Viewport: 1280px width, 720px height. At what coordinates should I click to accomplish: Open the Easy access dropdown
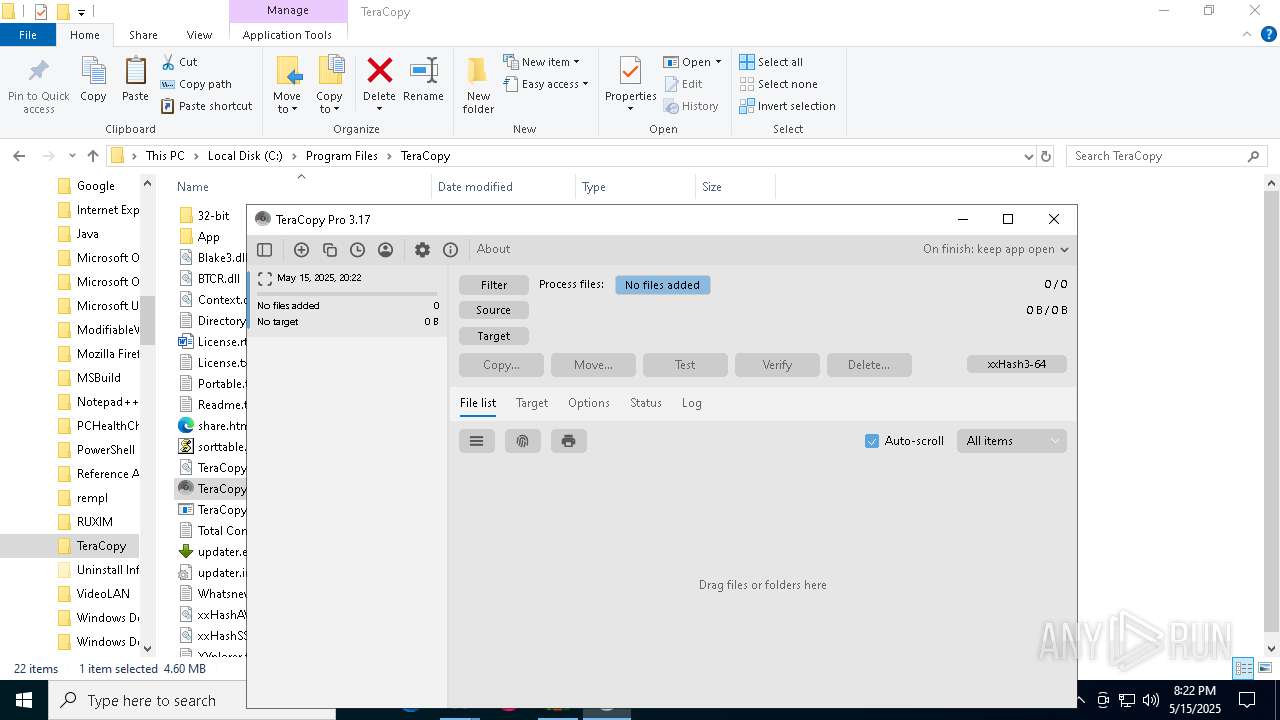tap(545, 84)
